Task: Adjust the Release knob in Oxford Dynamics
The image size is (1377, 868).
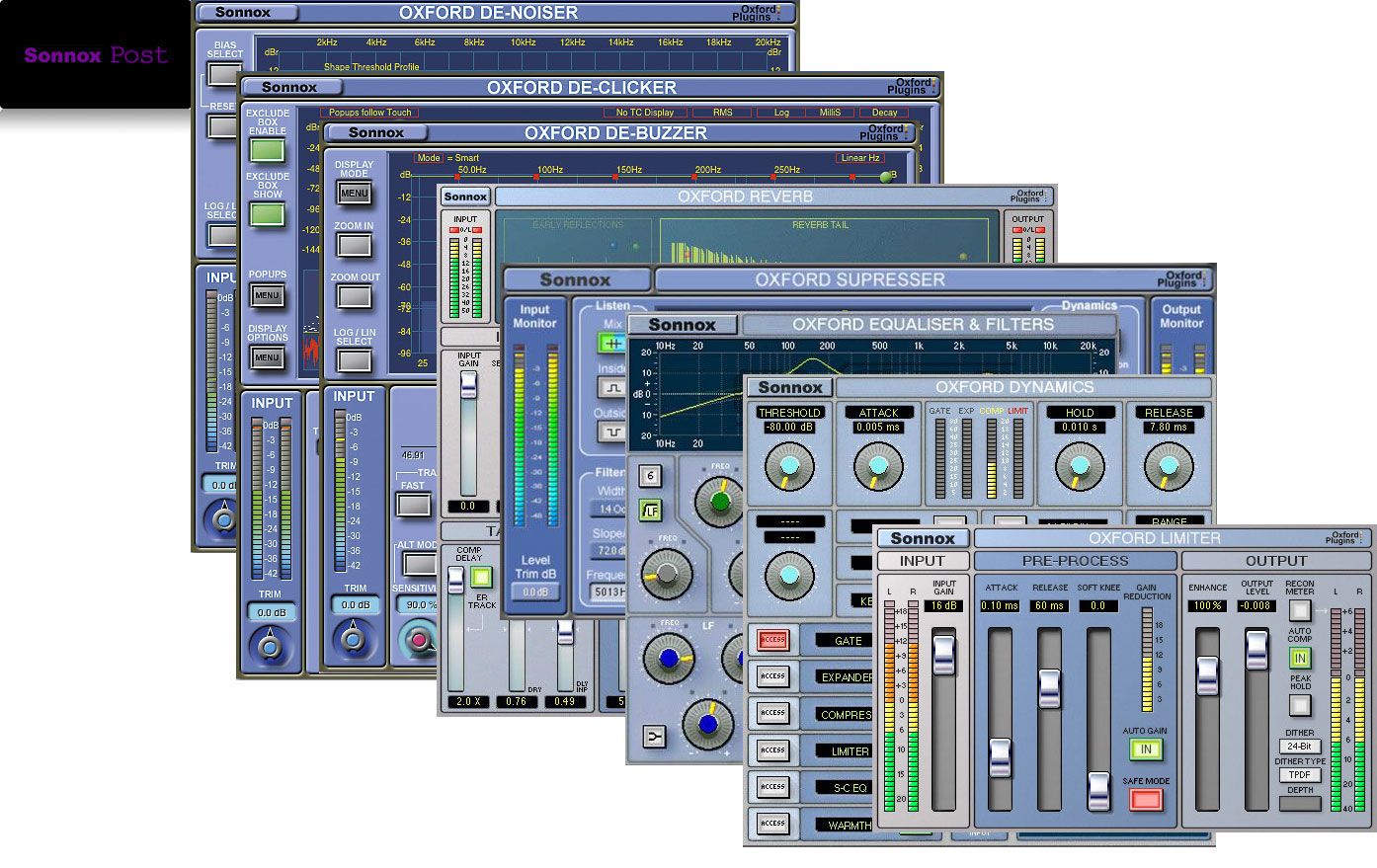Action: pos(1169,466)
